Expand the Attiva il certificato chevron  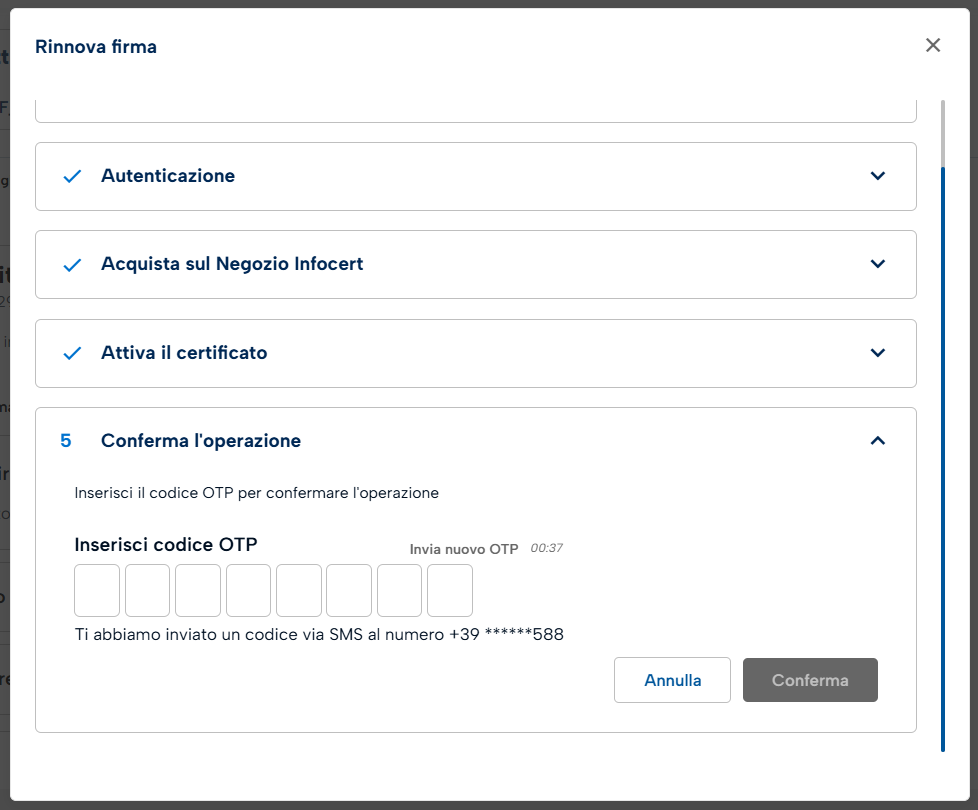tap(877, 353)
